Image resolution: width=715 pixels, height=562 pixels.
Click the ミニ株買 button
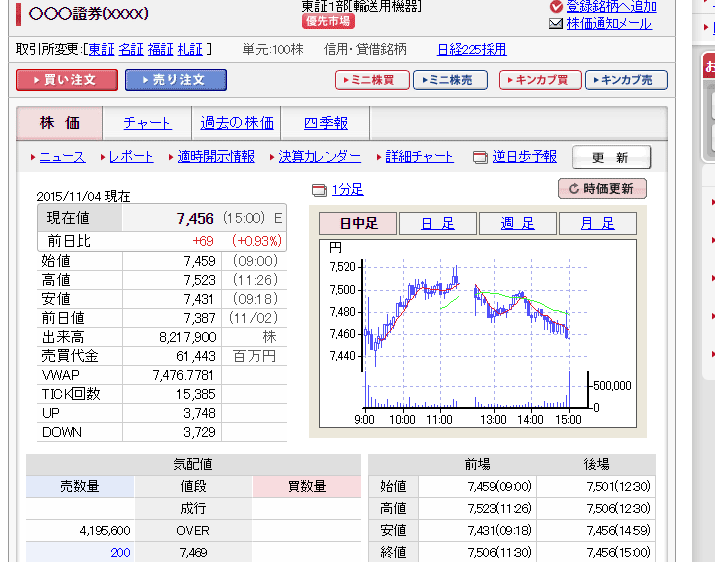click(372, 80)
